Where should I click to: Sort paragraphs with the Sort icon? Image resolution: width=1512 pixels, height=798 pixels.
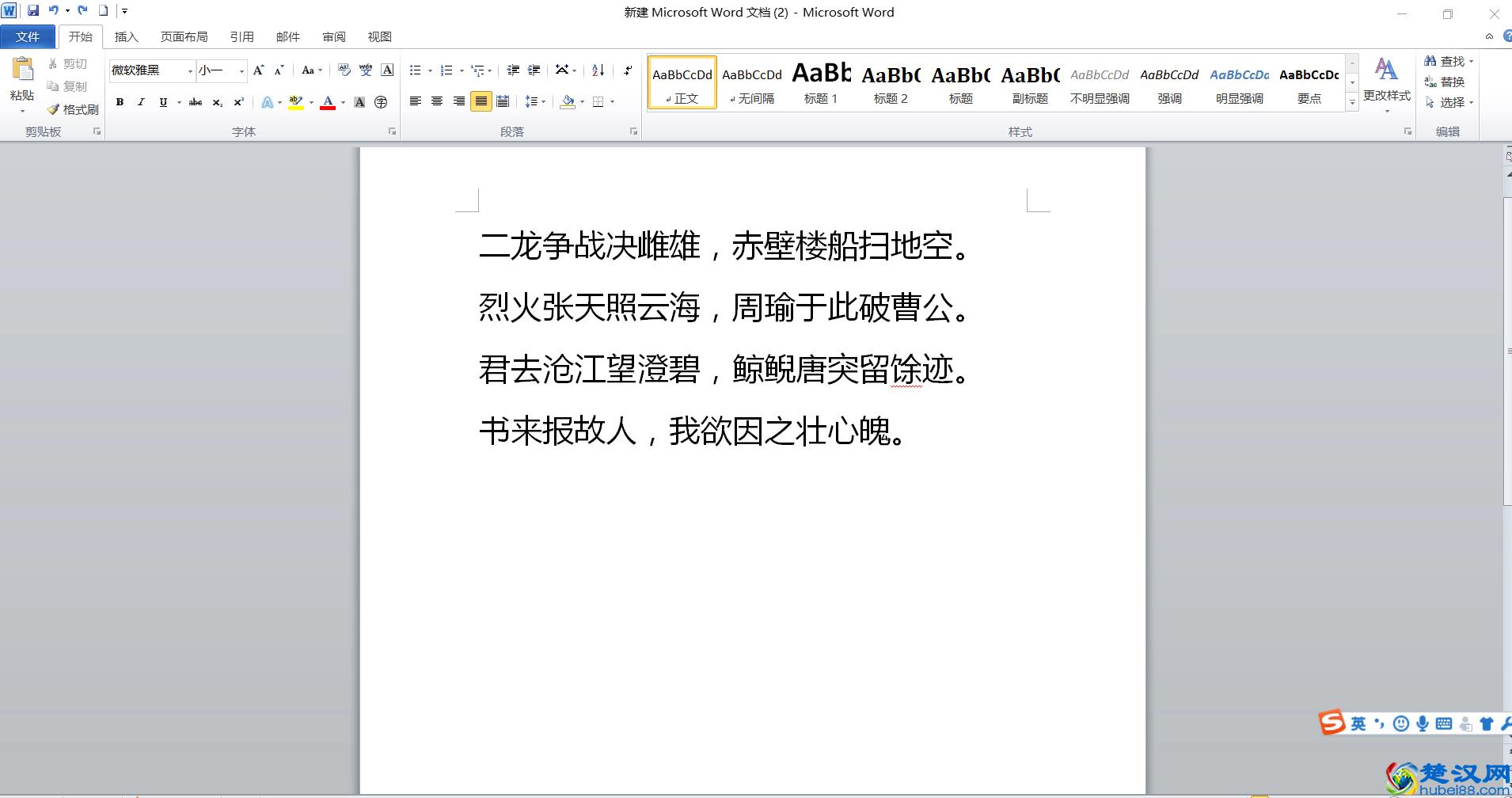click(598, 70)
